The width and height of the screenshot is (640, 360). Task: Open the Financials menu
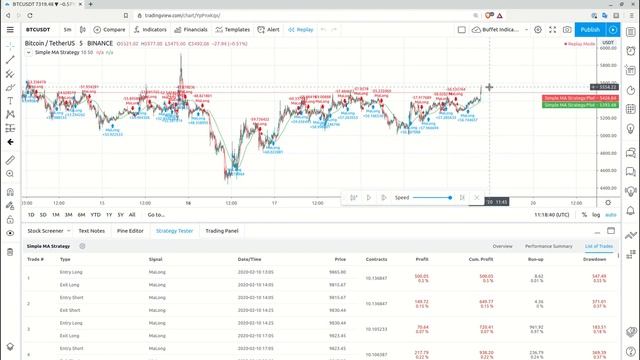(x=191, y=30)
